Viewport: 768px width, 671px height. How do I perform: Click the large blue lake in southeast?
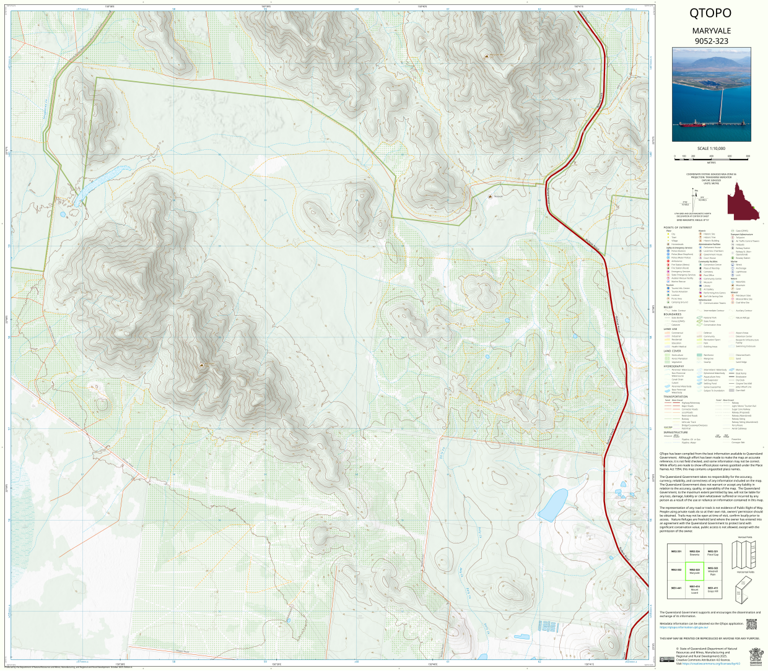552,504
